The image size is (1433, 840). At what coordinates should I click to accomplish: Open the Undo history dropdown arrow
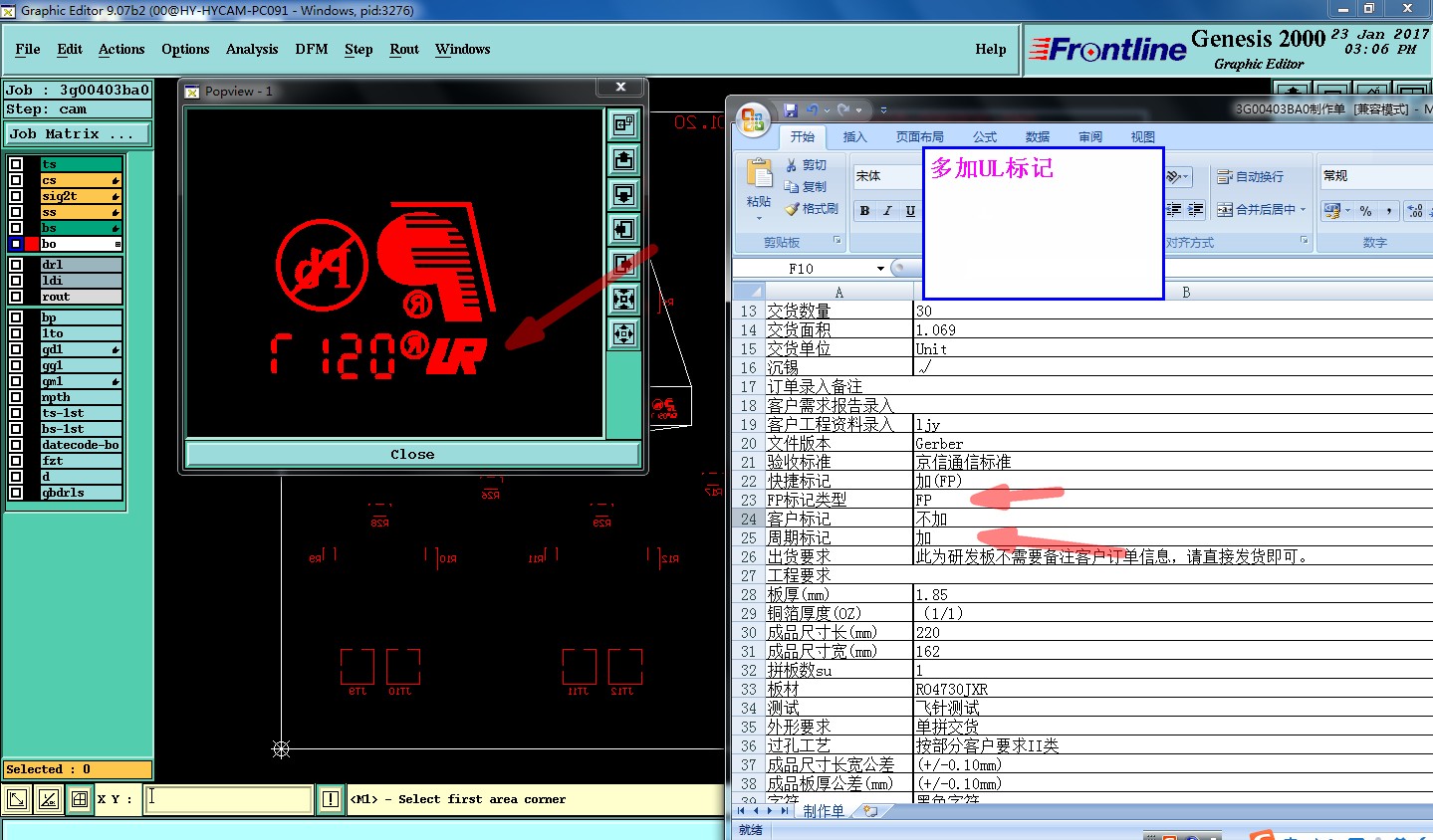point(827,110)
